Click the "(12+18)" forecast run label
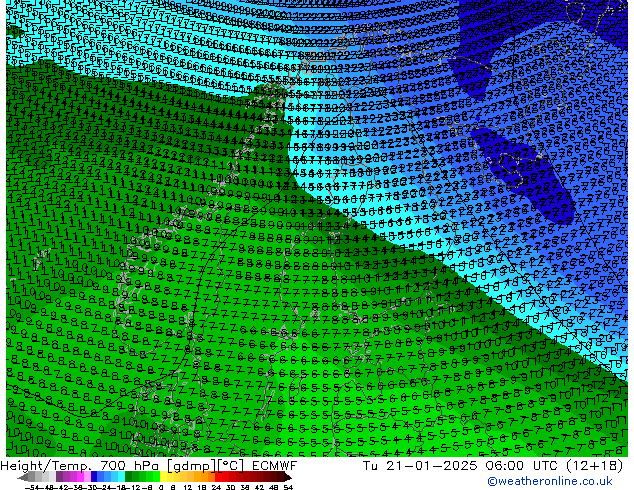The width and height of the screenshot is (634, 490). point(594,466)
